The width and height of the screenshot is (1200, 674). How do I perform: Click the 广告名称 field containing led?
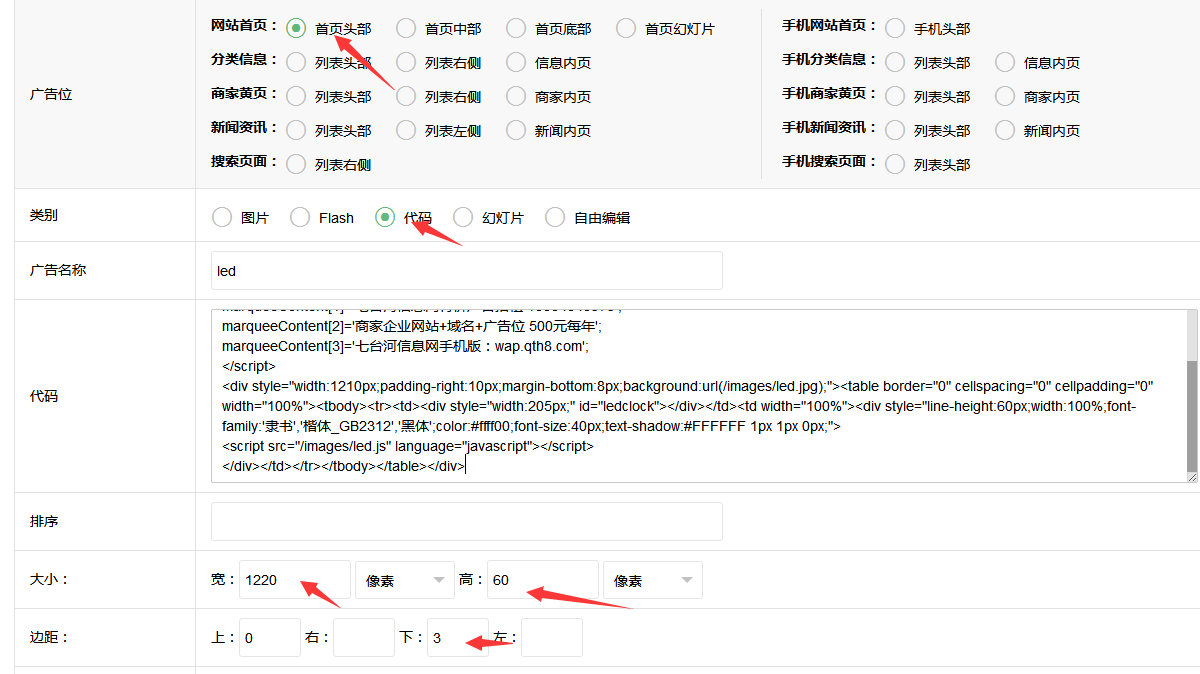pos(466,271)
